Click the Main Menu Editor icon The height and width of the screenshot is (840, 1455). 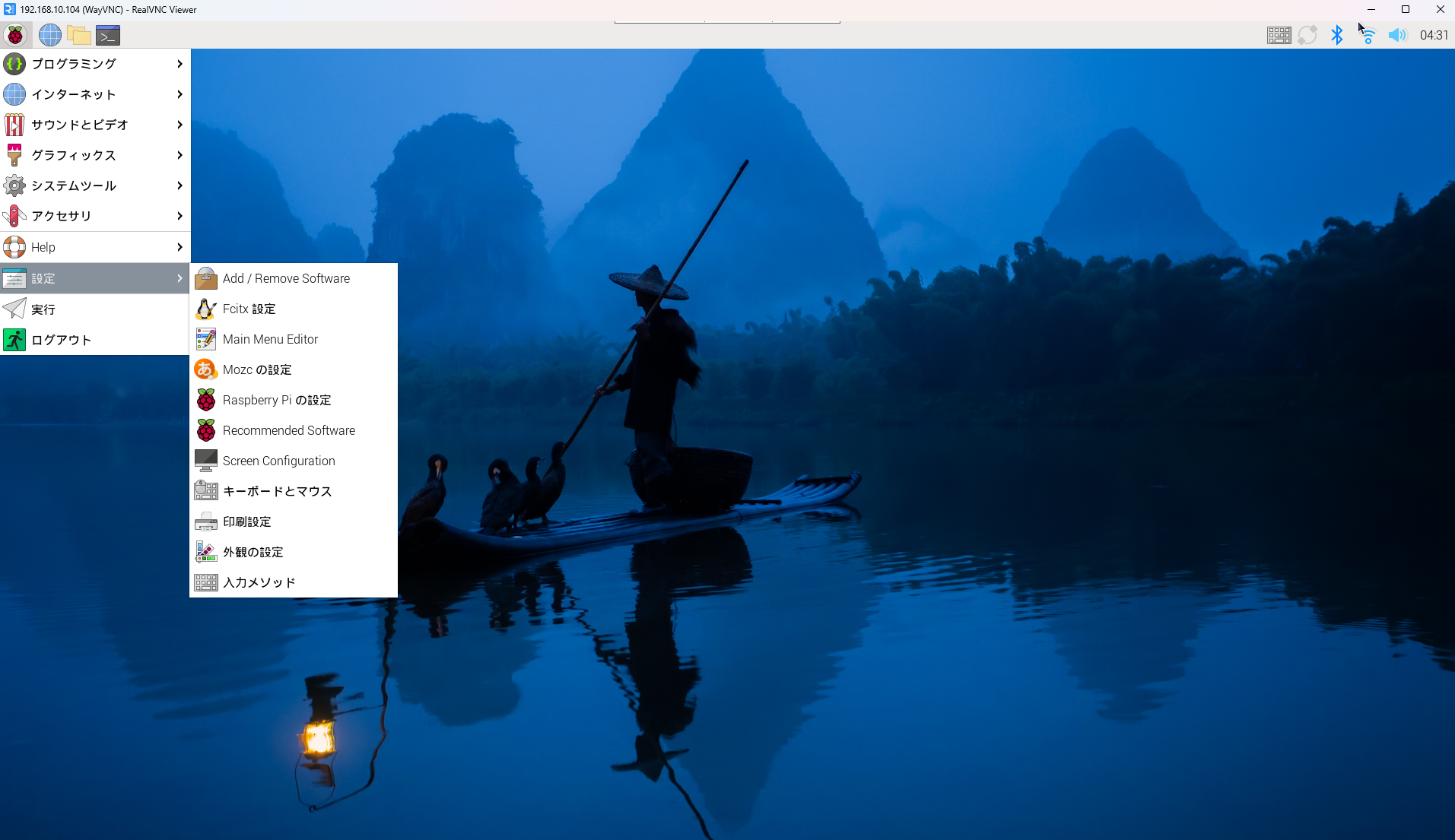tap(206, 339)
